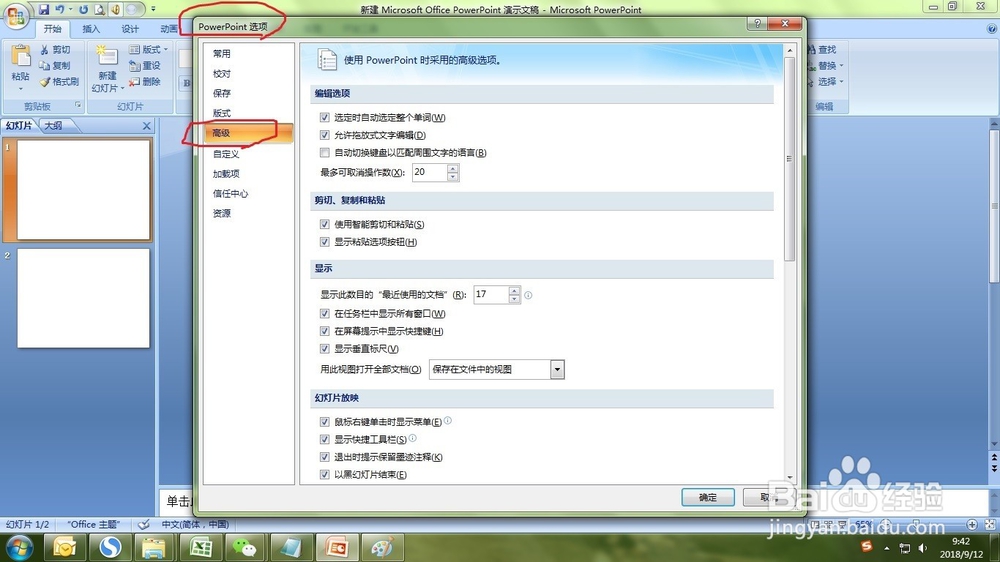
Task: Open Windows Explorer folder on taskbar
Action: coord(154,547)
